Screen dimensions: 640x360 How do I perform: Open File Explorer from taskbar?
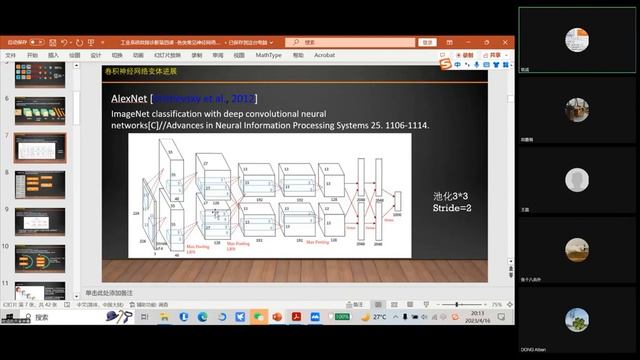(164, 317)
